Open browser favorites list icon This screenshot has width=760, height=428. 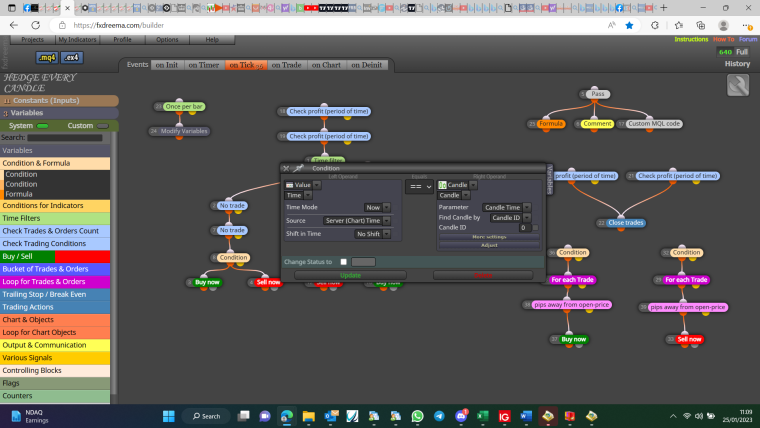tap(679, 25)
